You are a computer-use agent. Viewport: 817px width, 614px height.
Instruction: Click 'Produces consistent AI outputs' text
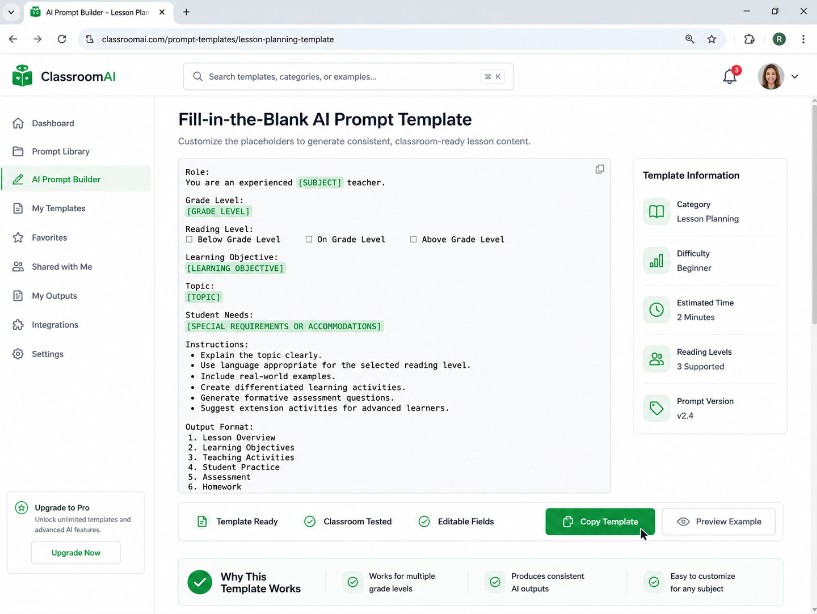[x=547, y=582]
